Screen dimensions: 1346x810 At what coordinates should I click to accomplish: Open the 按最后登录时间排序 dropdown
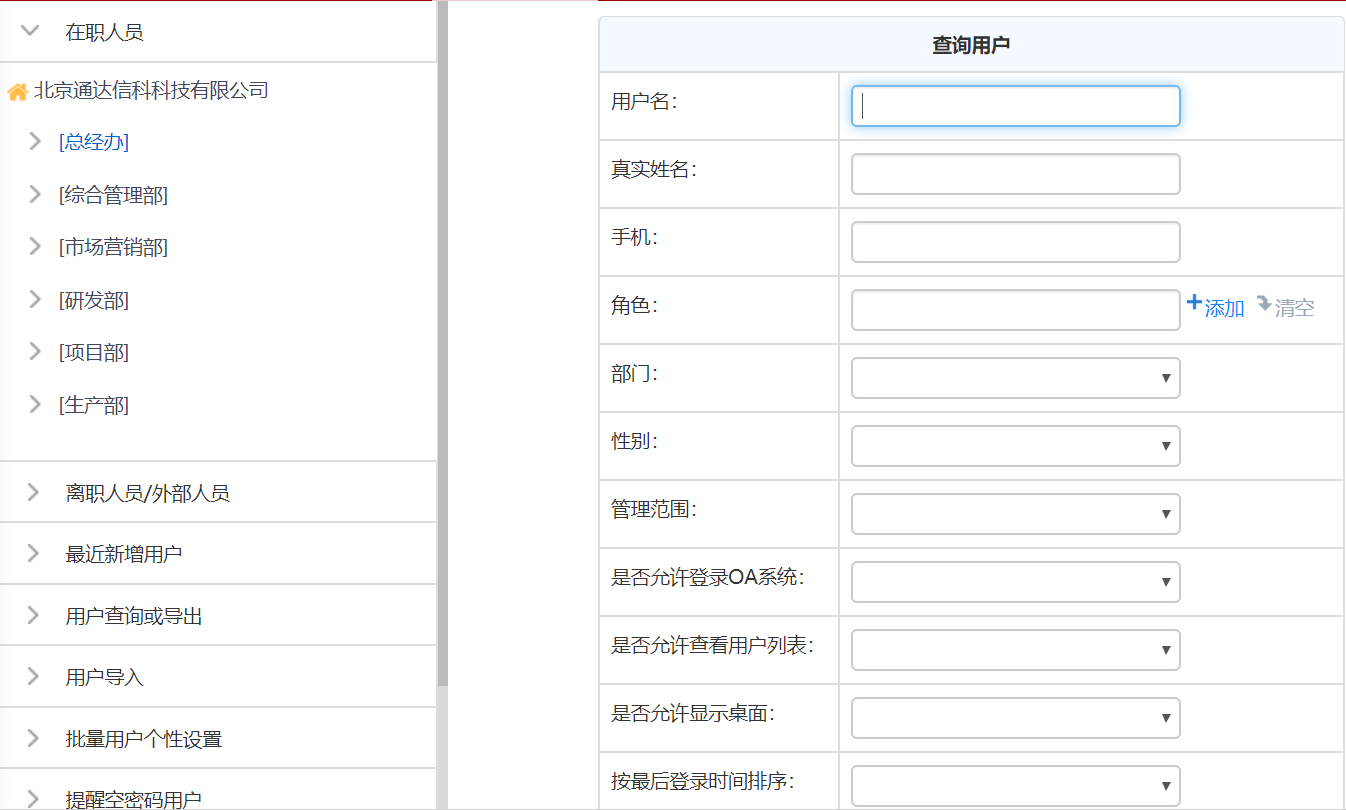click(x=1015, y=786)
